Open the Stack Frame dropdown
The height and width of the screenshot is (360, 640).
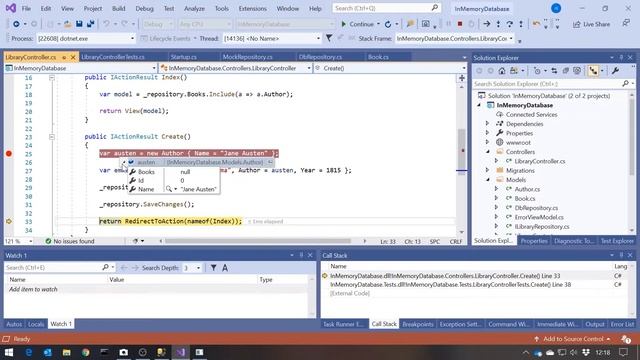(511, 38)
